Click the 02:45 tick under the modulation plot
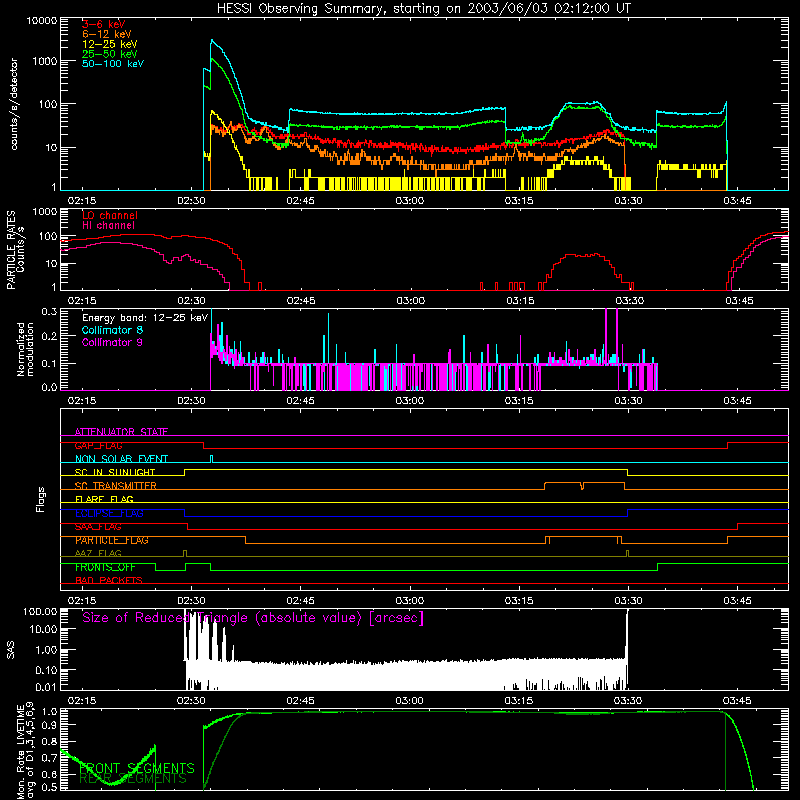The height and width of the screenshot is (800, 800). coord(300,401)
